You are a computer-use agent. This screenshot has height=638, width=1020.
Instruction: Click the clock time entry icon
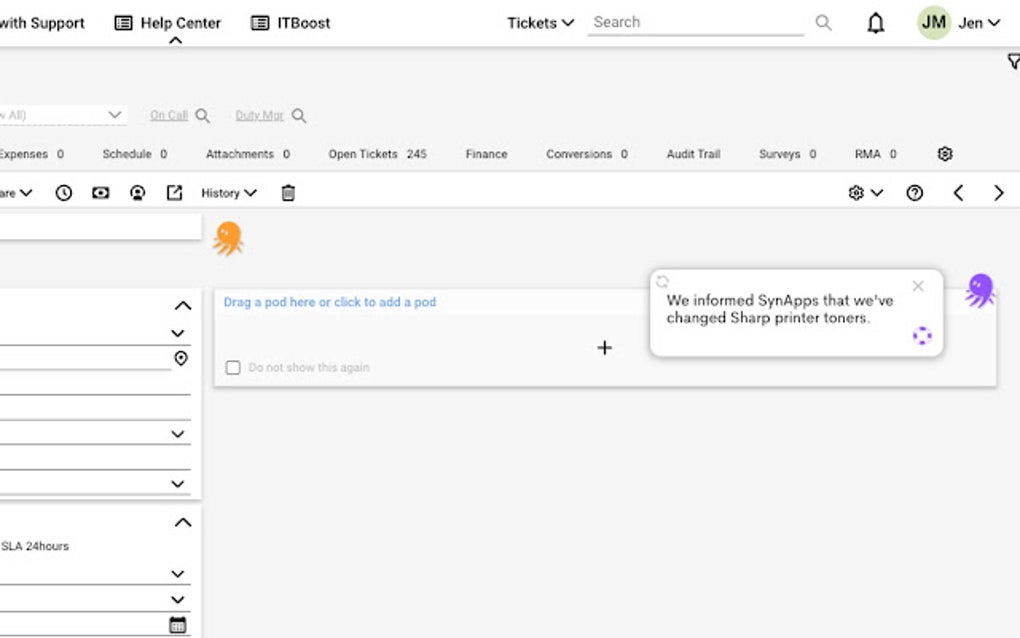point(64,193)
